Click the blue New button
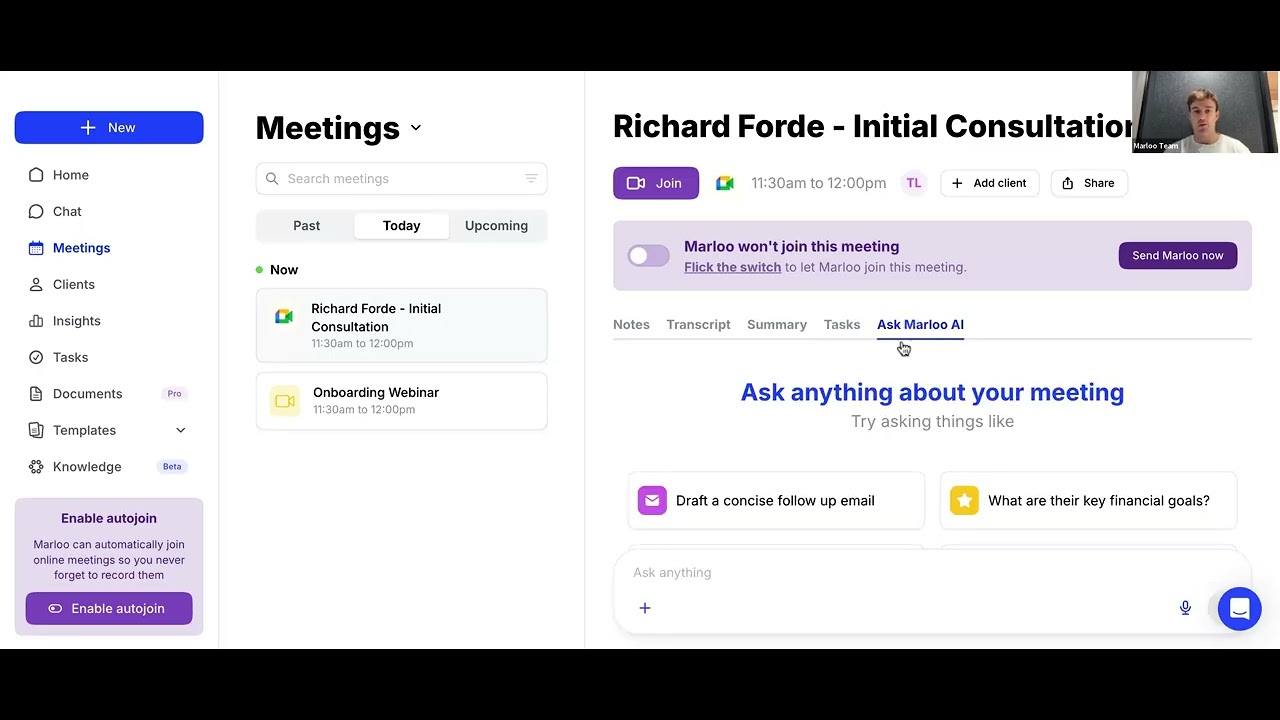 (109, 128)
